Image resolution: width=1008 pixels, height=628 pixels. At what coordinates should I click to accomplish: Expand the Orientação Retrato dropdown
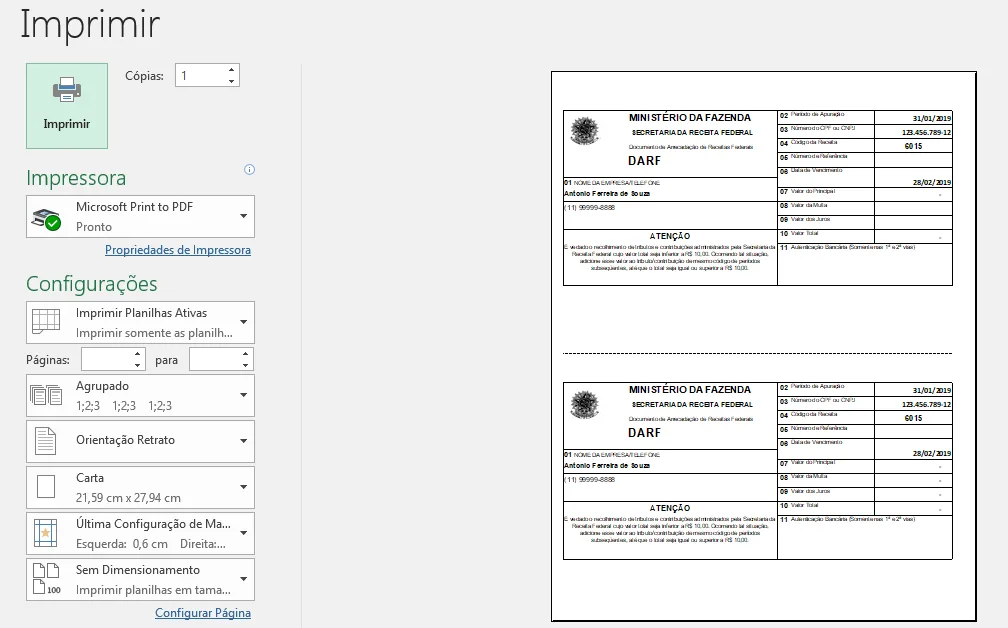243,441
